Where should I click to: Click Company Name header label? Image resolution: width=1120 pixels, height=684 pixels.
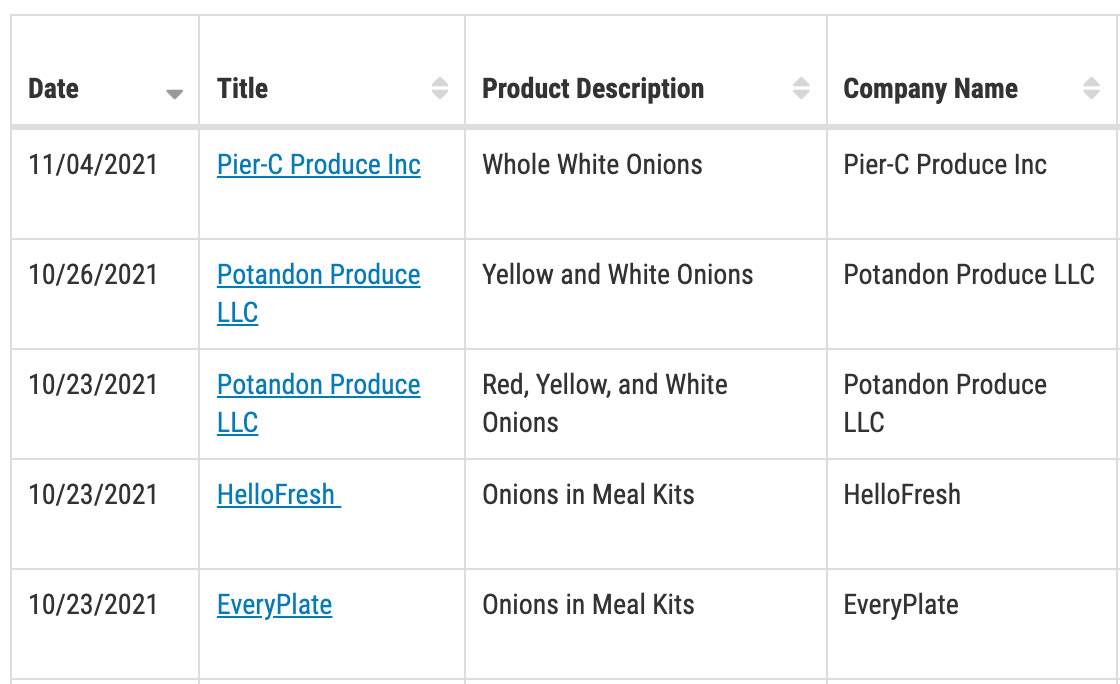(930, 89)
